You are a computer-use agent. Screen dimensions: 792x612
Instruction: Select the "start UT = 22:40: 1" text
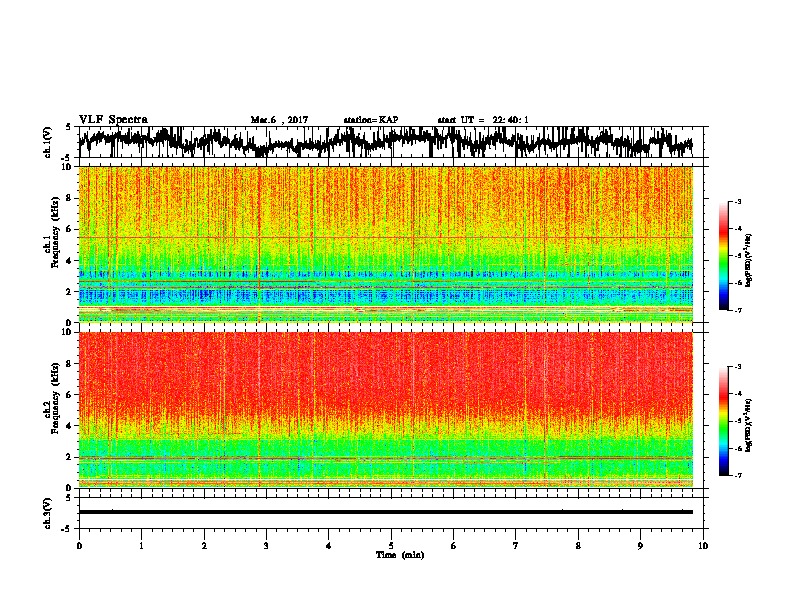pos(483,120)
